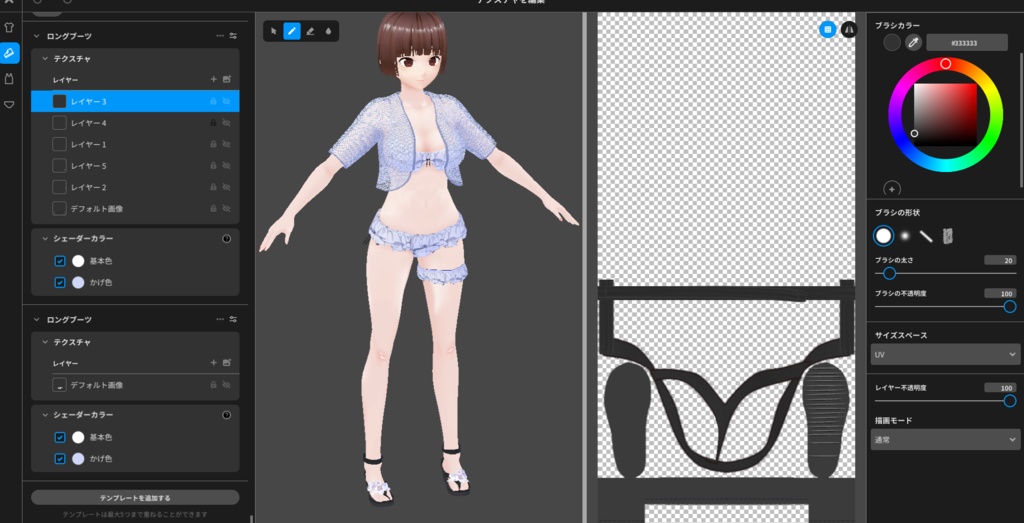Show the レイヤー 1 layer
This screenshot has width=1024, height=523.
(227, 144)
